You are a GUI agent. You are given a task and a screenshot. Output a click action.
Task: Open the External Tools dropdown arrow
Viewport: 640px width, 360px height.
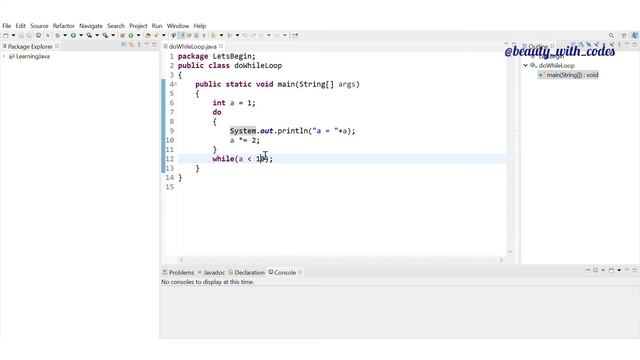pyautogui.click(x=113, y=36)
